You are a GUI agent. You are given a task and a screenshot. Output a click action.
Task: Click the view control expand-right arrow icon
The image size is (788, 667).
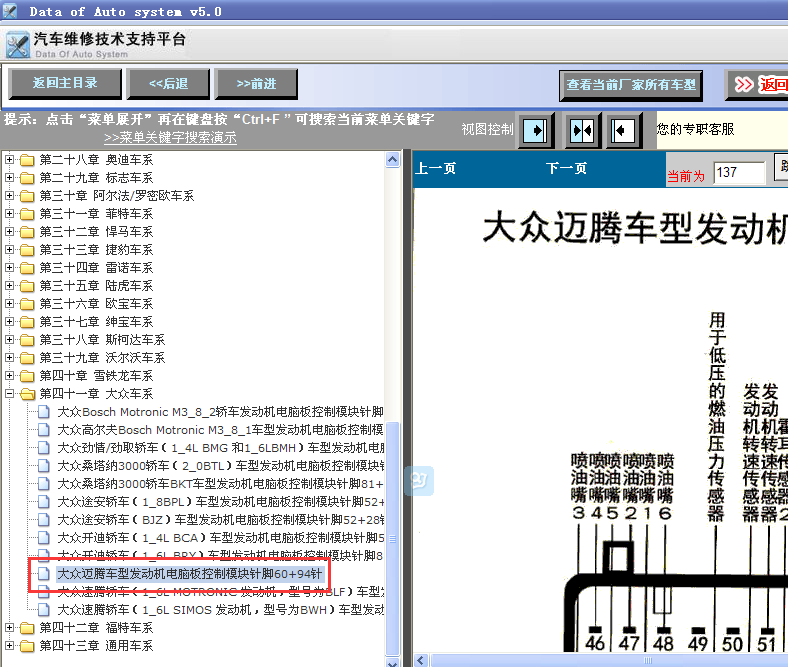536,131
